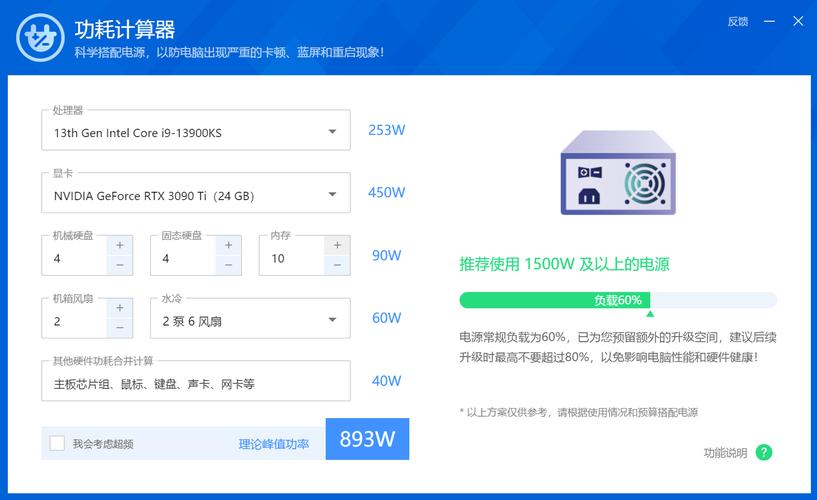Decrease 固态硬盘 count with minus button
Screen dimensions: 817x500
click(x=228, y=265)
